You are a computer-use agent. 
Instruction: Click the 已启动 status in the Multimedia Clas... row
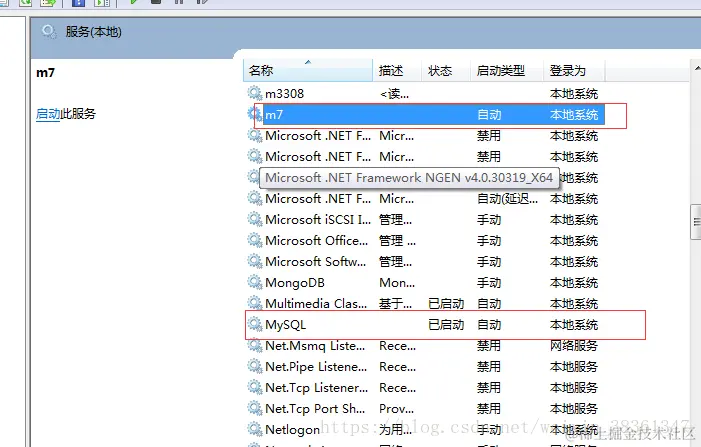pos(446,304)
